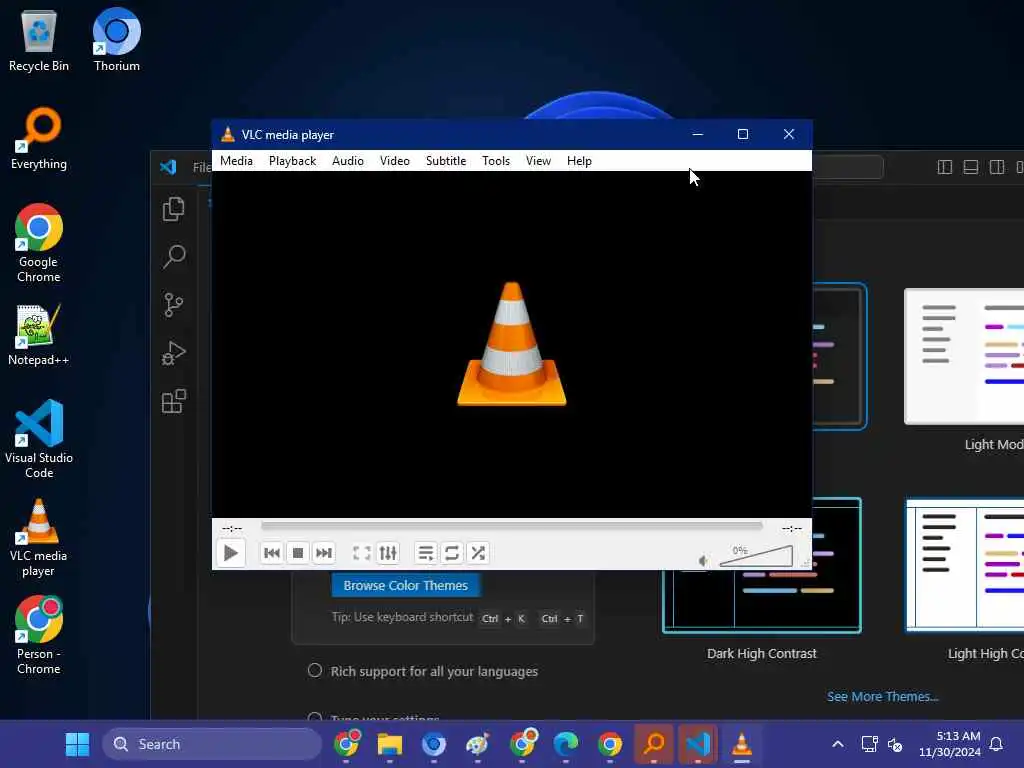Screen dimensions: 1024x768
Task: Open Extensions view in VS Code
Action: pyautogui.click(x=174, y=401)
